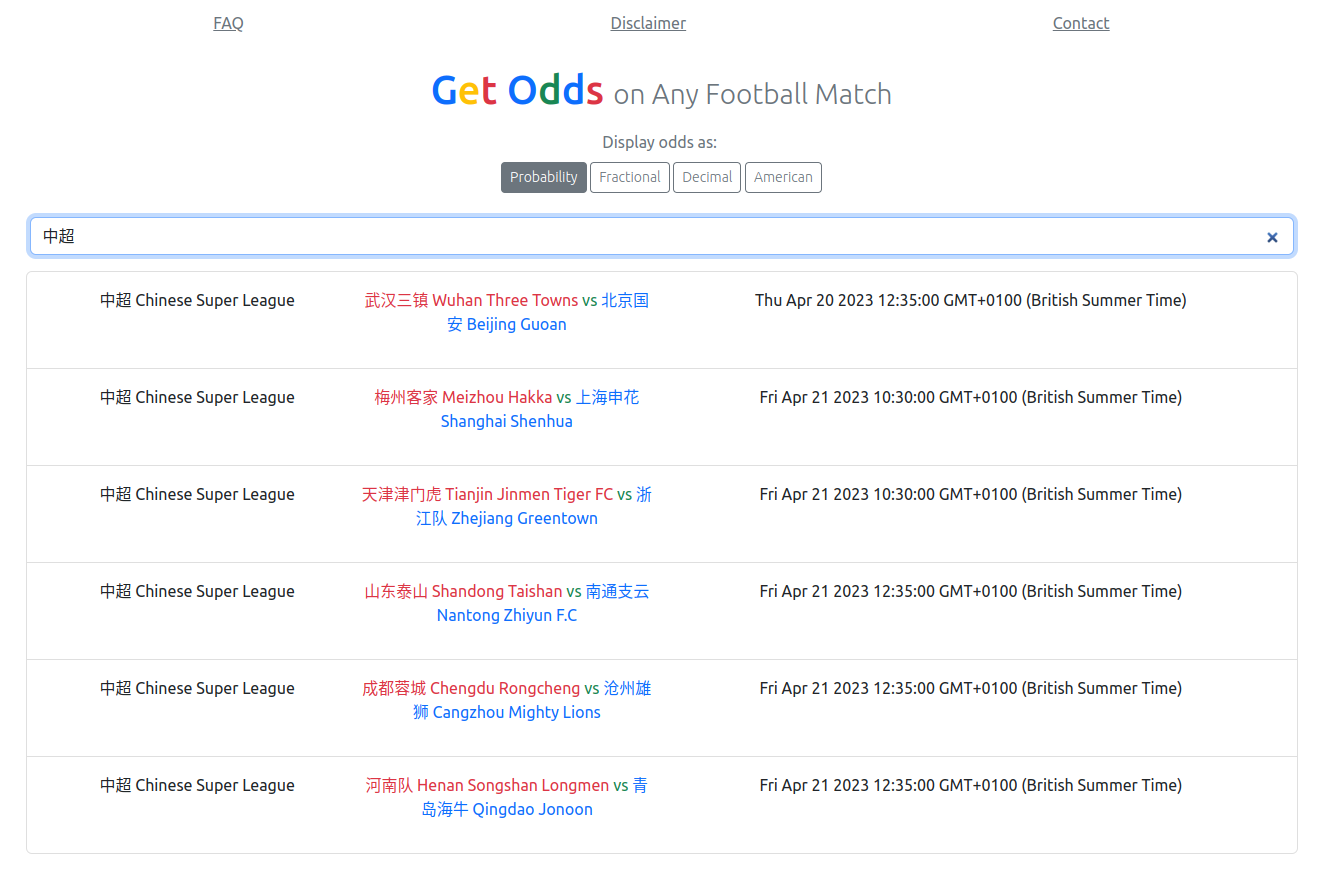Click league label in the Henan Songshan Longmen row
1322x869 pixels.
(197, 785)
